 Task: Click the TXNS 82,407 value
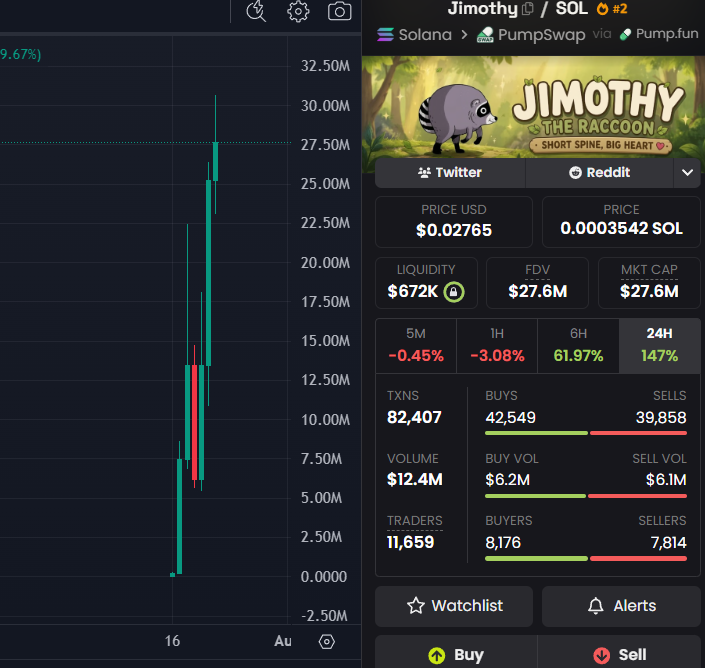pyautogui.click(x=414, y=418)
